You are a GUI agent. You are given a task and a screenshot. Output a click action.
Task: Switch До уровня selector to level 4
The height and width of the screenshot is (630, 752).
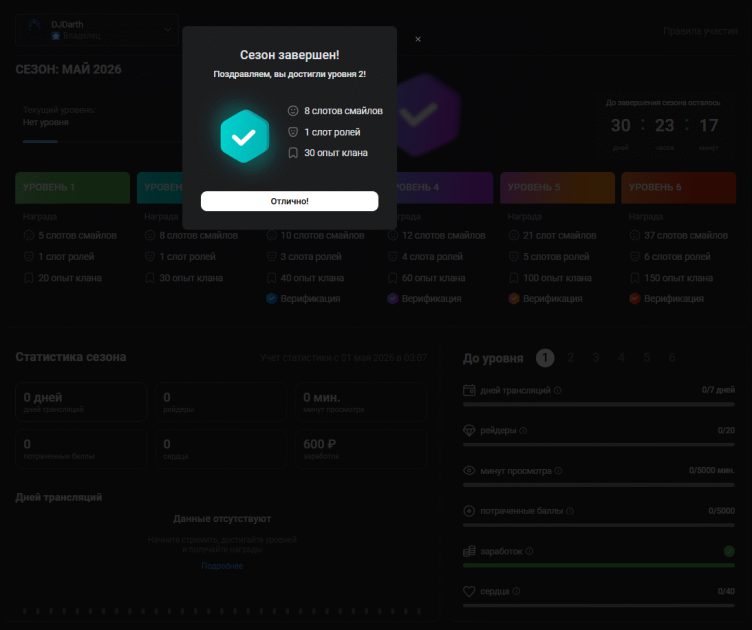click(x=621, y=358)
